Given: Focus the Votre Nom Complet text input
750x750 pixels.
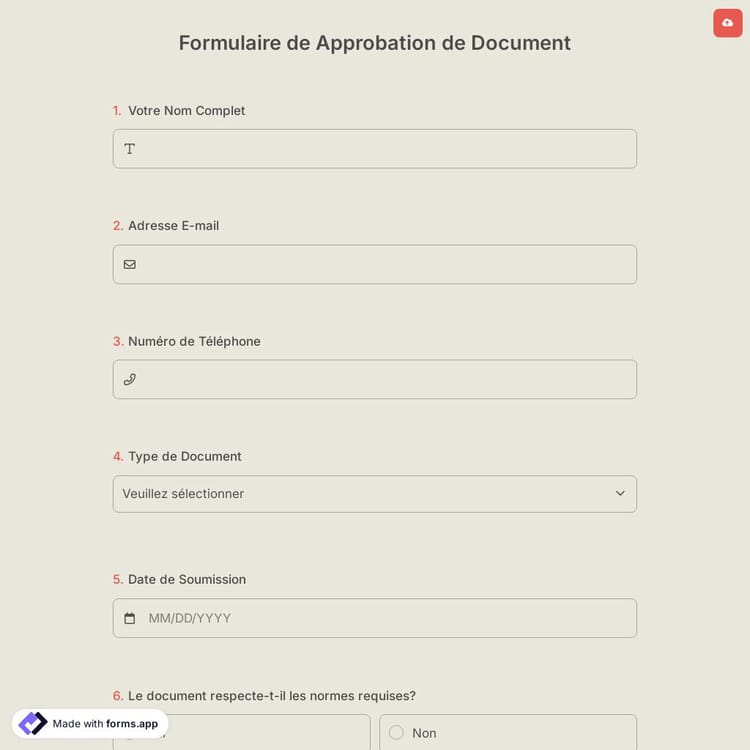Looking at the screenshot, I should coord(385,149).
